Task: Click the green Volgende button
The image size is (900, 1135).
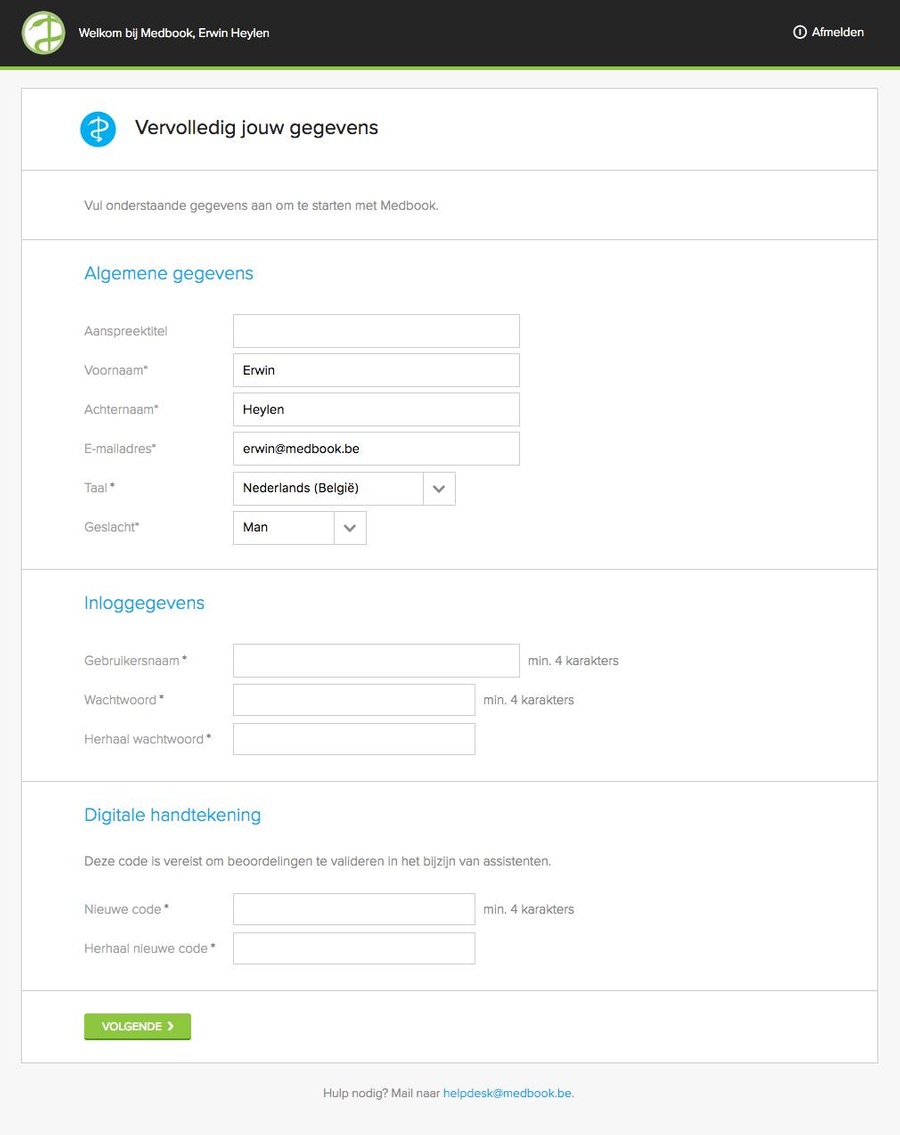Action: tap(138, 1026)
